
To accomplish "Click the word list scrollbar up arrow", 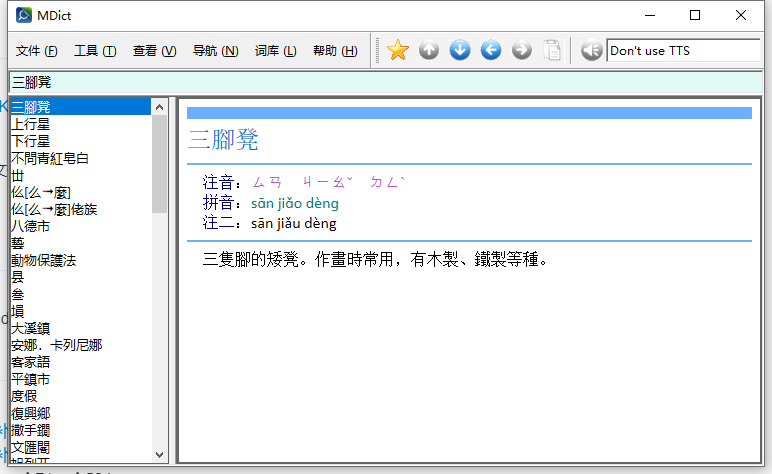I will click(x=160, y=106).
